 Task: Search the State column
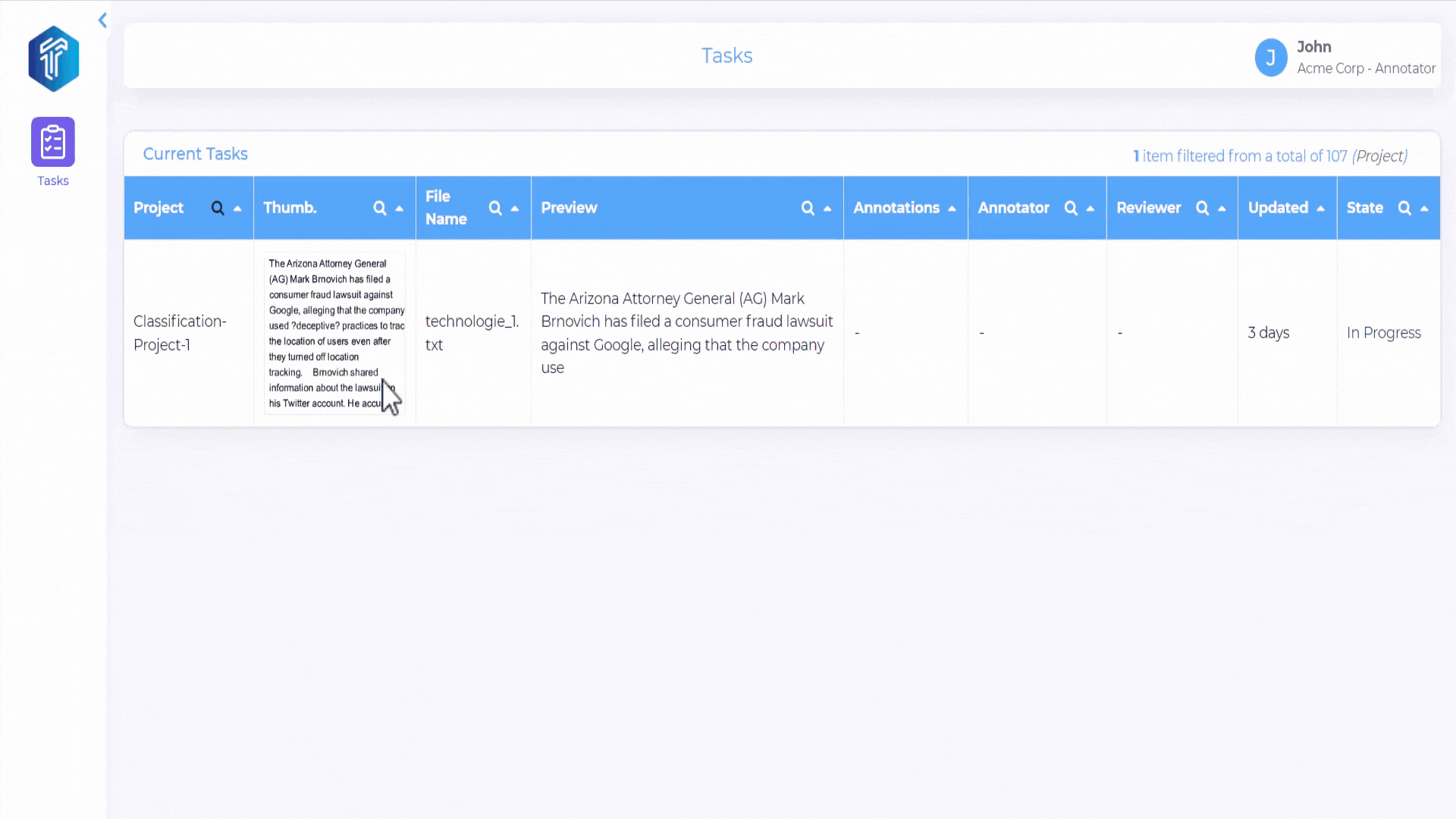click(x=1404, y=208)
